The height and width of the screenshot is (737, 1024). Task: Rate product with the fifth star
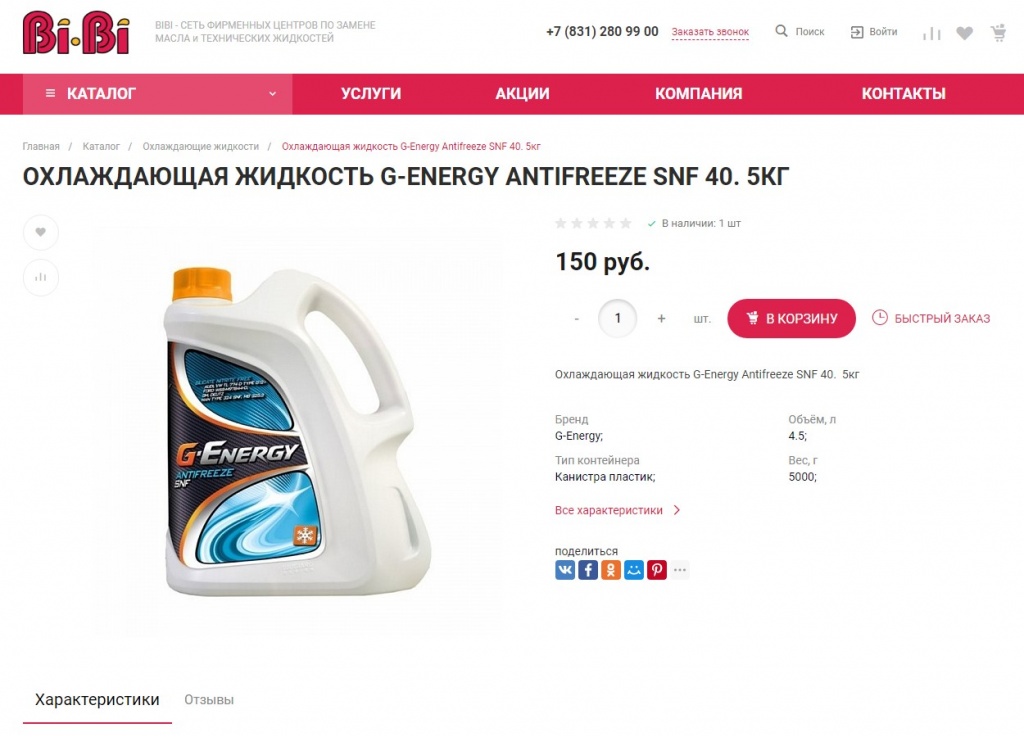tap(626, 223)
